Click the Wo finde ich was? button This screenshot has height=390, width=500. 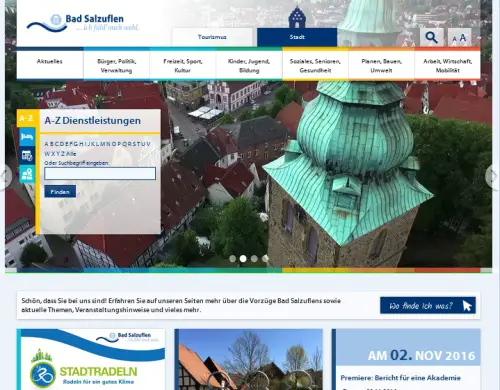tap(428, 305)
